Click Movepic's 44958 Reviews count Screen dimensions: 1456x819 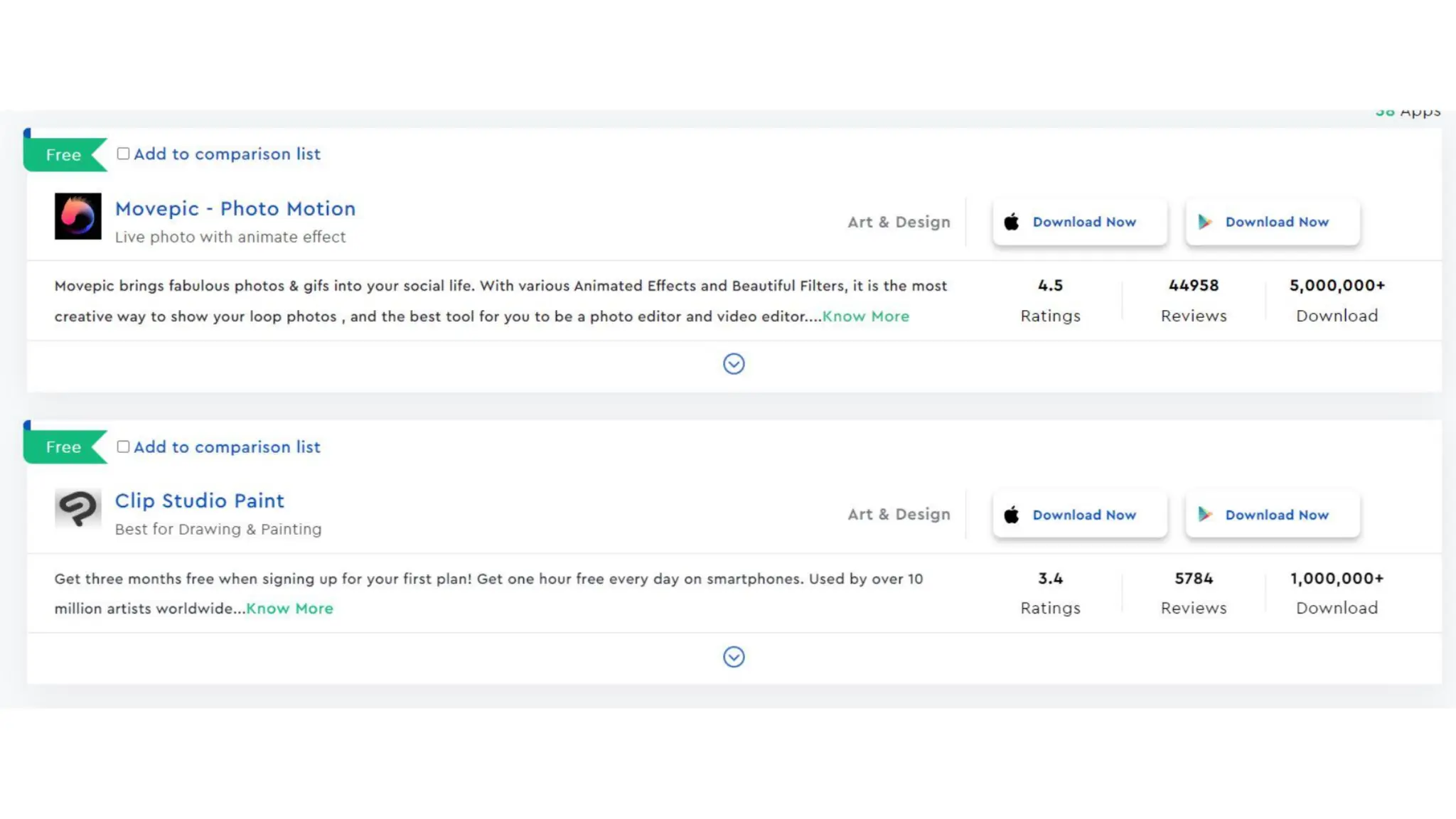[1194, 286]
